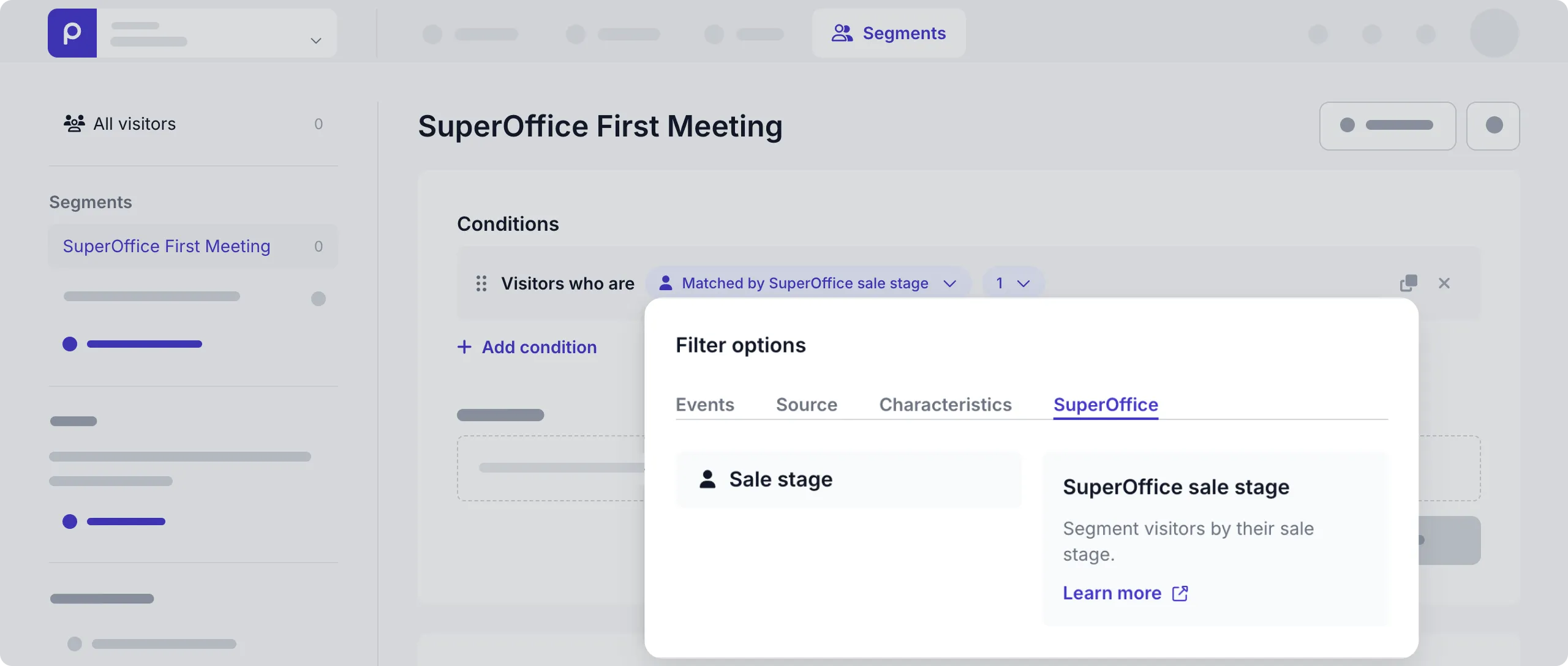Click the 'Filter options' heading
Screen dimensions: 1568x666
point(741,346)
